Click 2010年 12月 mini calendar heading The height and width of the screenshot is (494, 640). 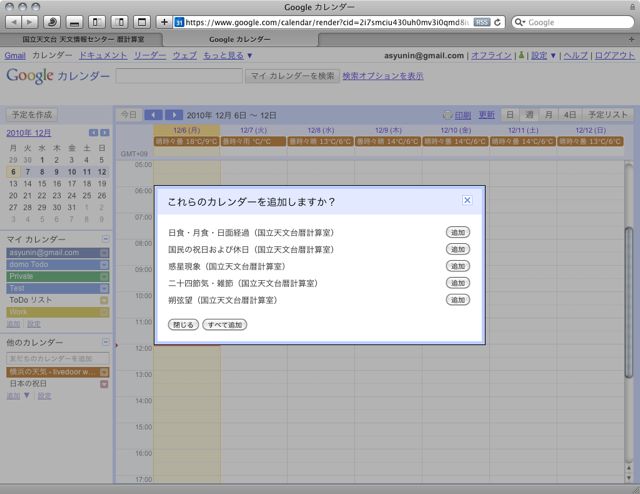tap(29, 133)
